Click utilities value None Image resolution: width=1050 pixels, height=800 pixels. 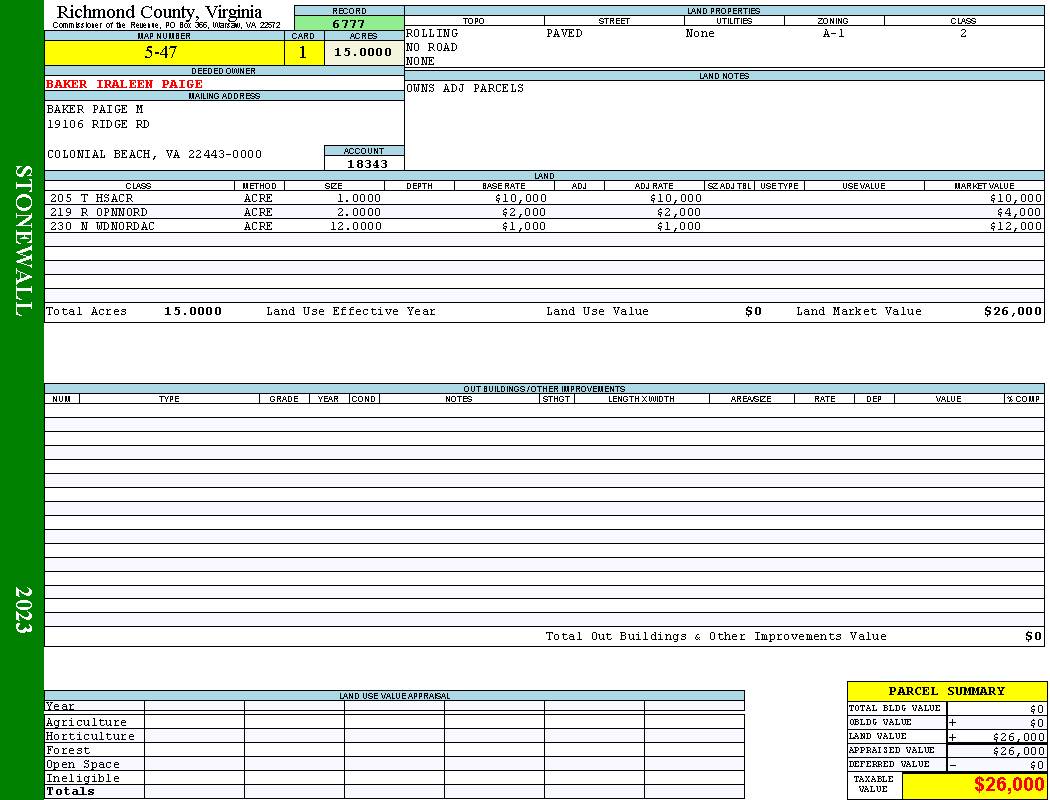click(x=700, y=33)
